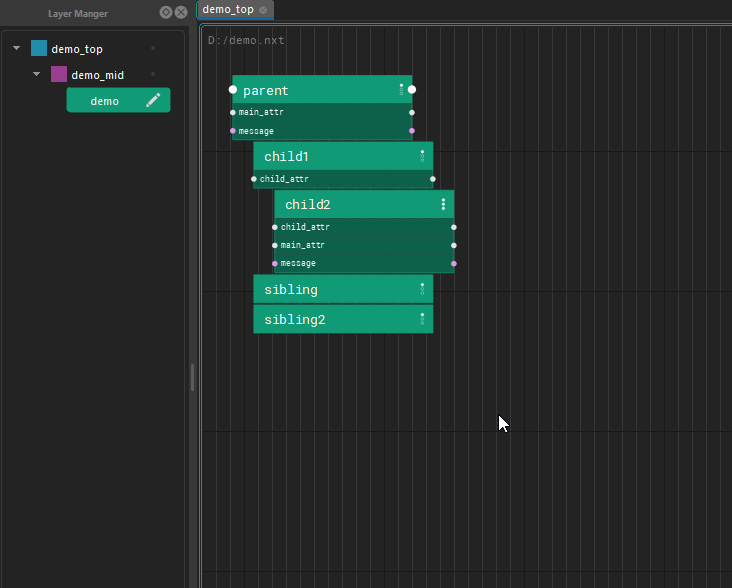The image size is (732, 588).
Task: Close the demo_top tab
Action: pyautogui.click(x=263, y=10)
